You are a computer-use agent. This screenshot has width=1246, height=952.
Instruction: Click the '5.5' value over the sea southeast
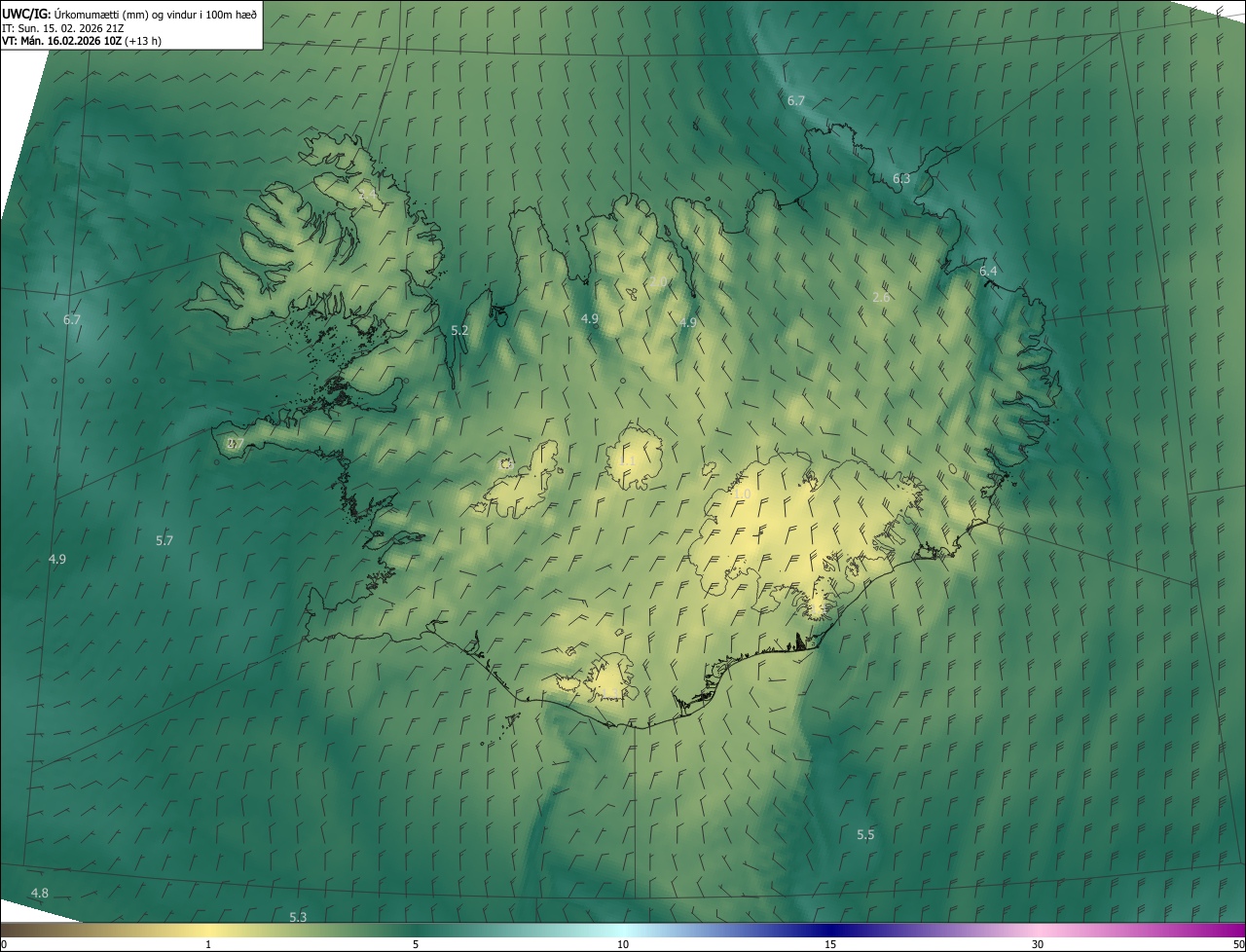[865, 834]
